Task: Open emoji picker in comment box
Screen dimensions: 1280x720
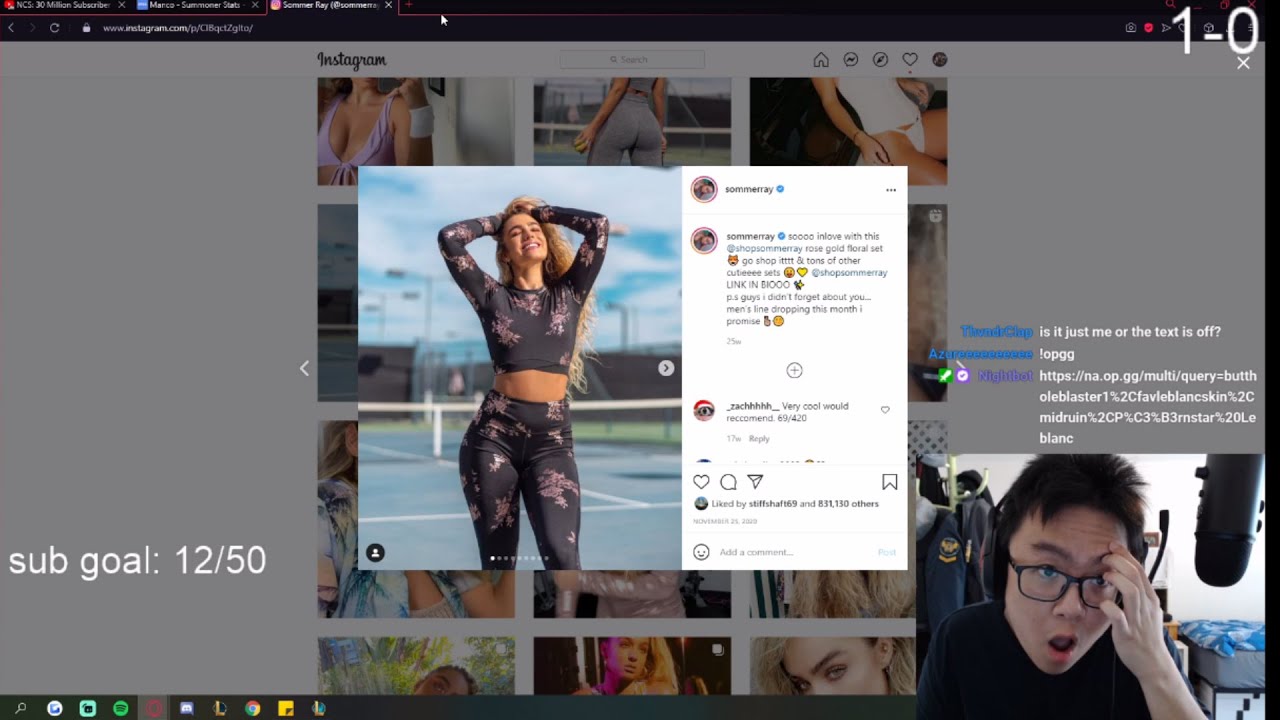Action: tap(701, 552)
